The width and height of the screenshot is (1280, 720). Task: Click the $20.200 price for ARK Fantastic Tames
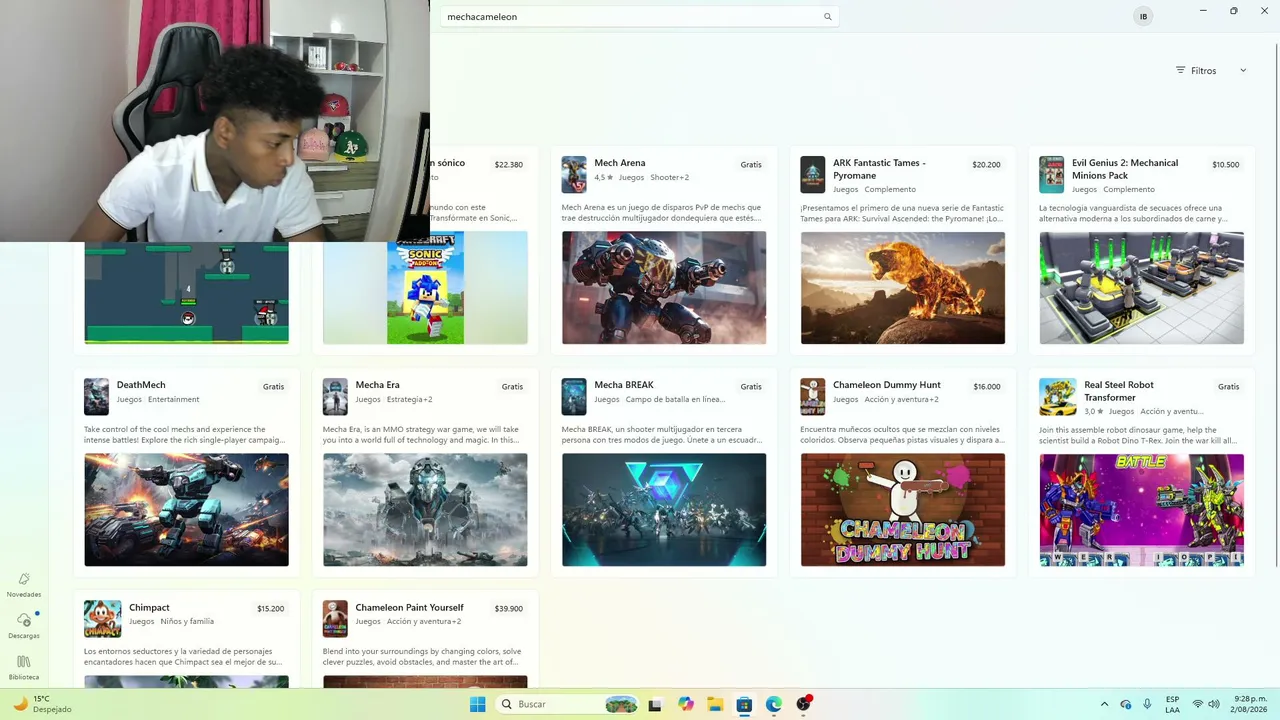[986, 164]
